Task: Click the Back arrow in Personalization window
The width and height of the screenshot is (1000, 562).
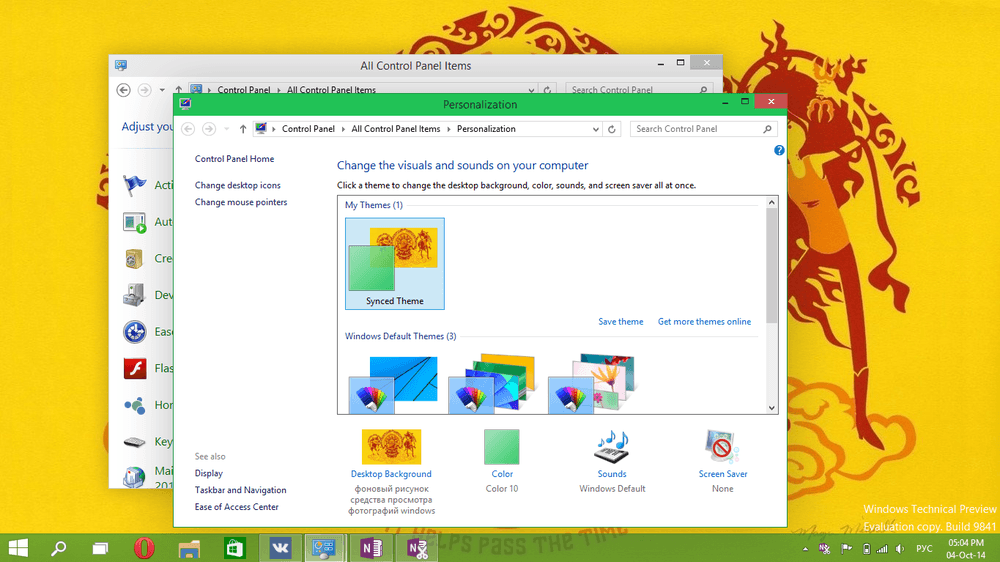Action: pos(188,129)
